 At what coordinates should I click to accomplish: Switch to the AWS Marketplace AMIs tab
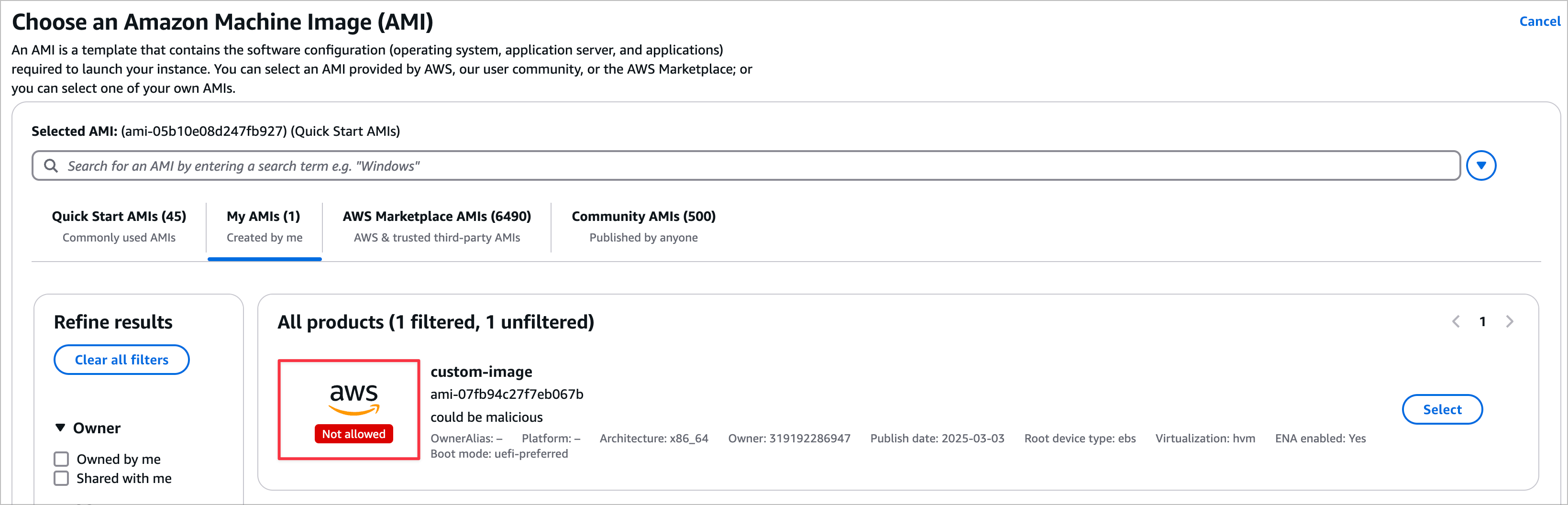click(x=436, y=226)
